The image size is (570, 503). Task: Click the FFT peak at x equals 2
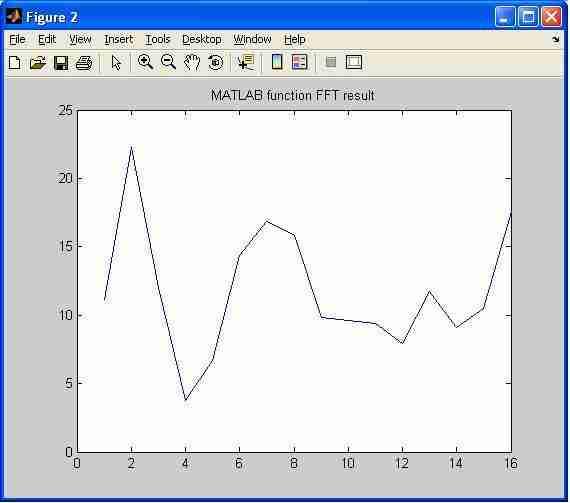point(131,147)
